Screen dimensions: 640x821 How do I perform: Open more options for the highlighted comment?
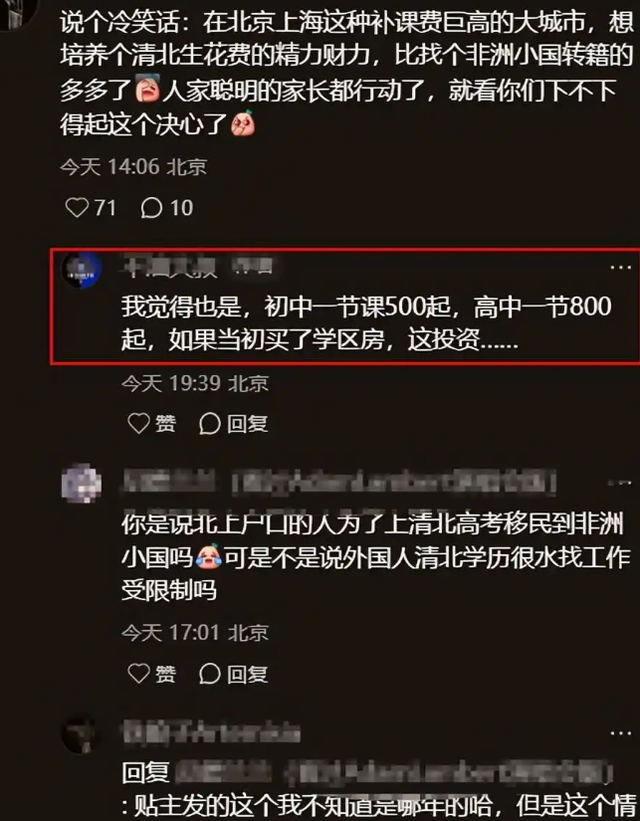pyautogui.click(x=621, y=267)
